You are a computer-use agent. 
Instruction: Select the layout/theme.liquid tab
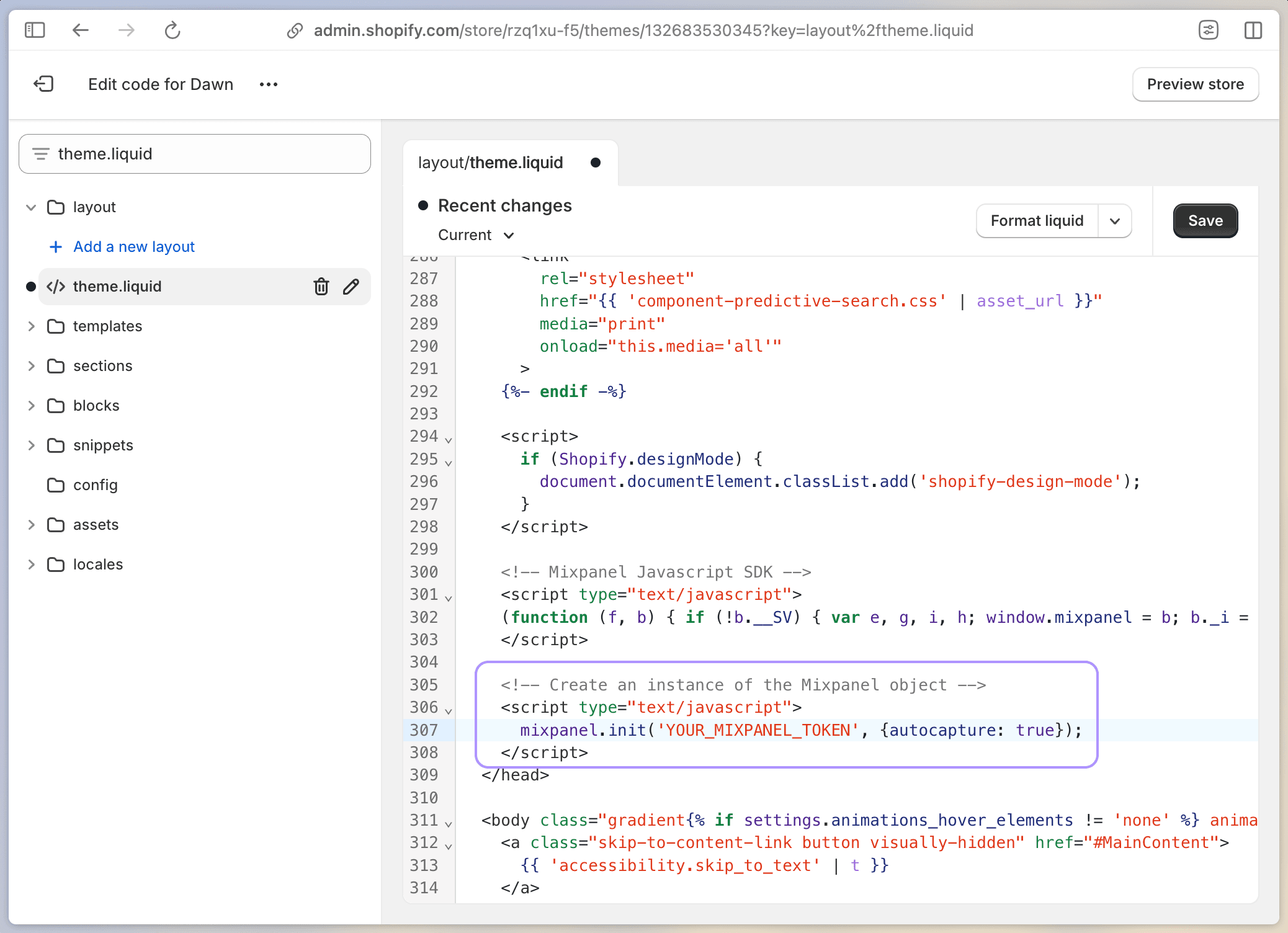tap(490, 163)
